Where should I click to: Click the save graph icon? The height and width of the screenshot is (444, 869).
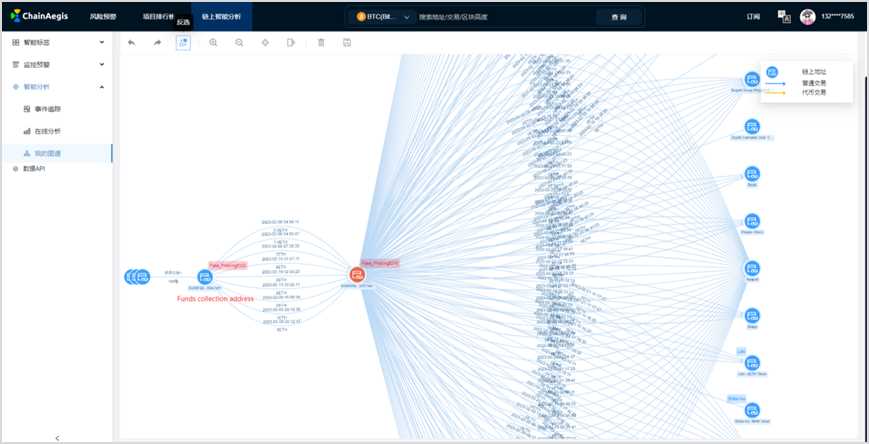tap(347, 43)
